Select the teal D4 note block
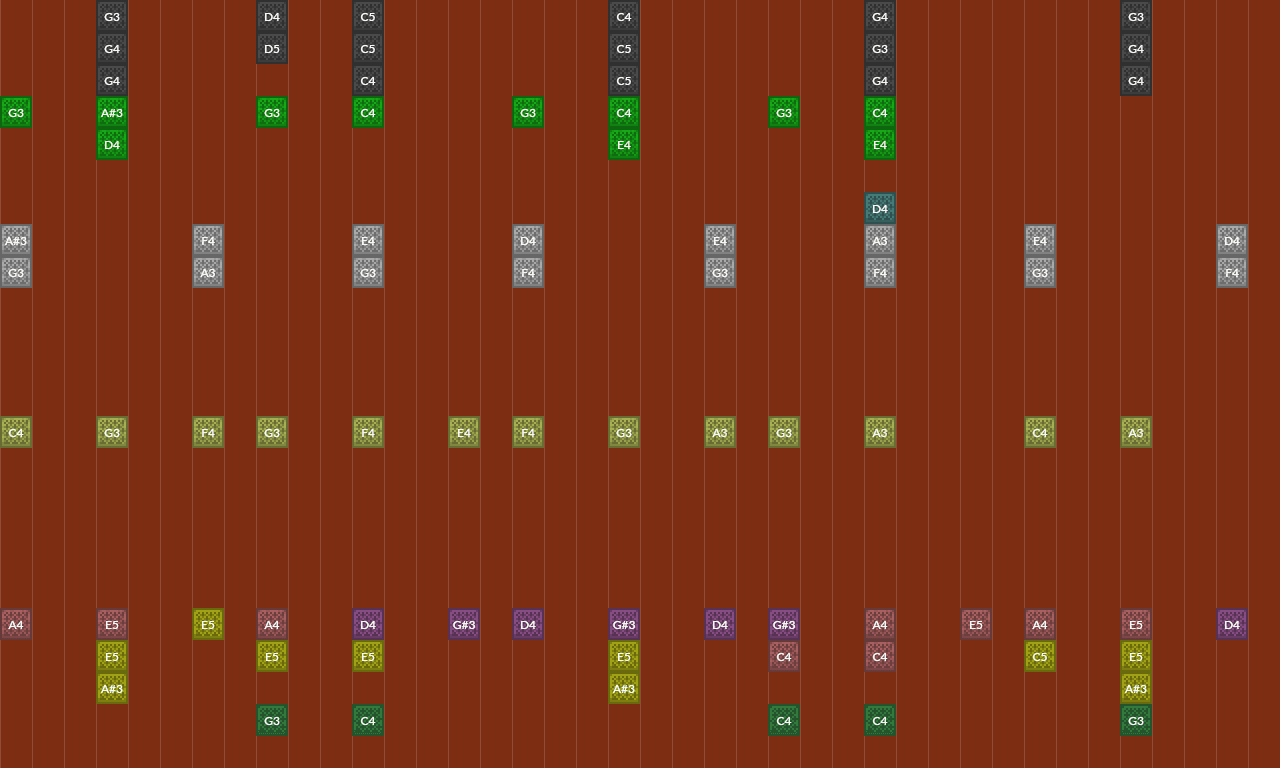1280x768 pixels. click(x=880, y=209)
